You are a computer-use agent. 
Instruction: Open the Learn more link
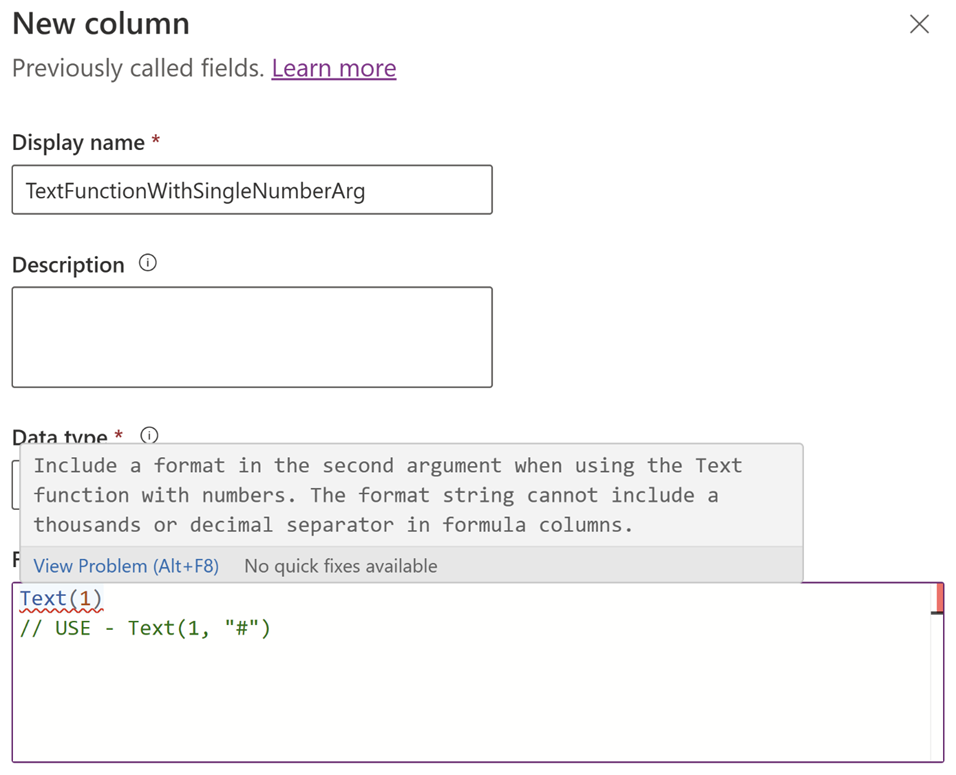333,68
